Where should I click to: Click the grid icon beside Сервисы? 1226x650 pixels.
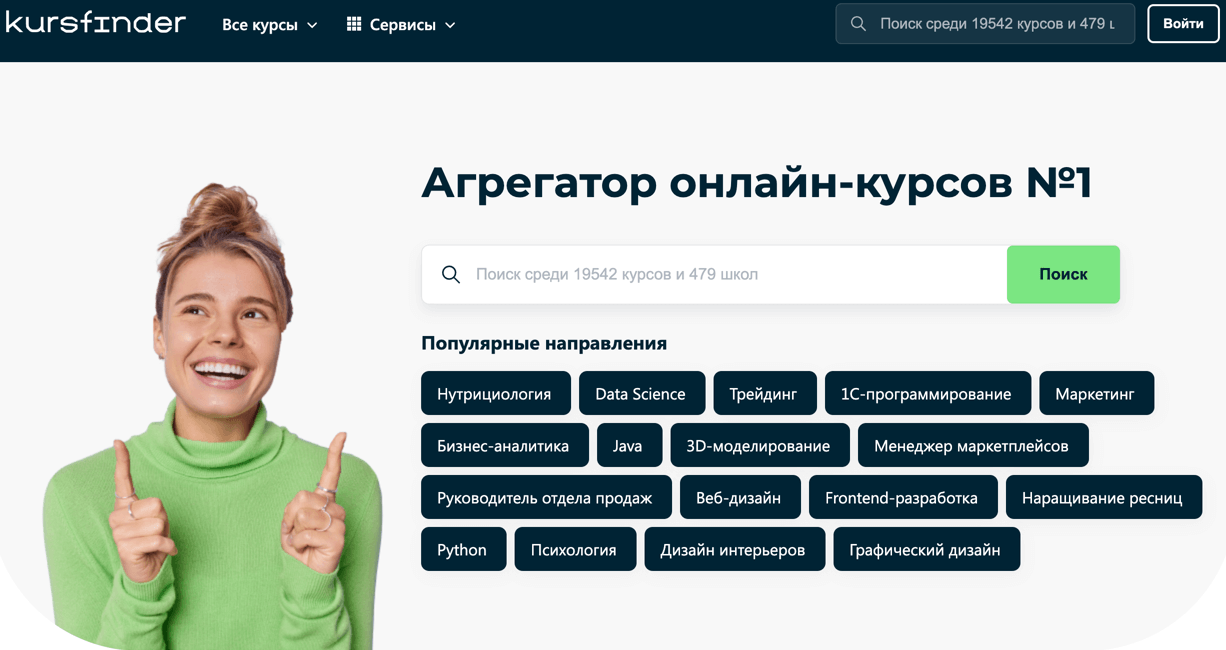(354, 24)
